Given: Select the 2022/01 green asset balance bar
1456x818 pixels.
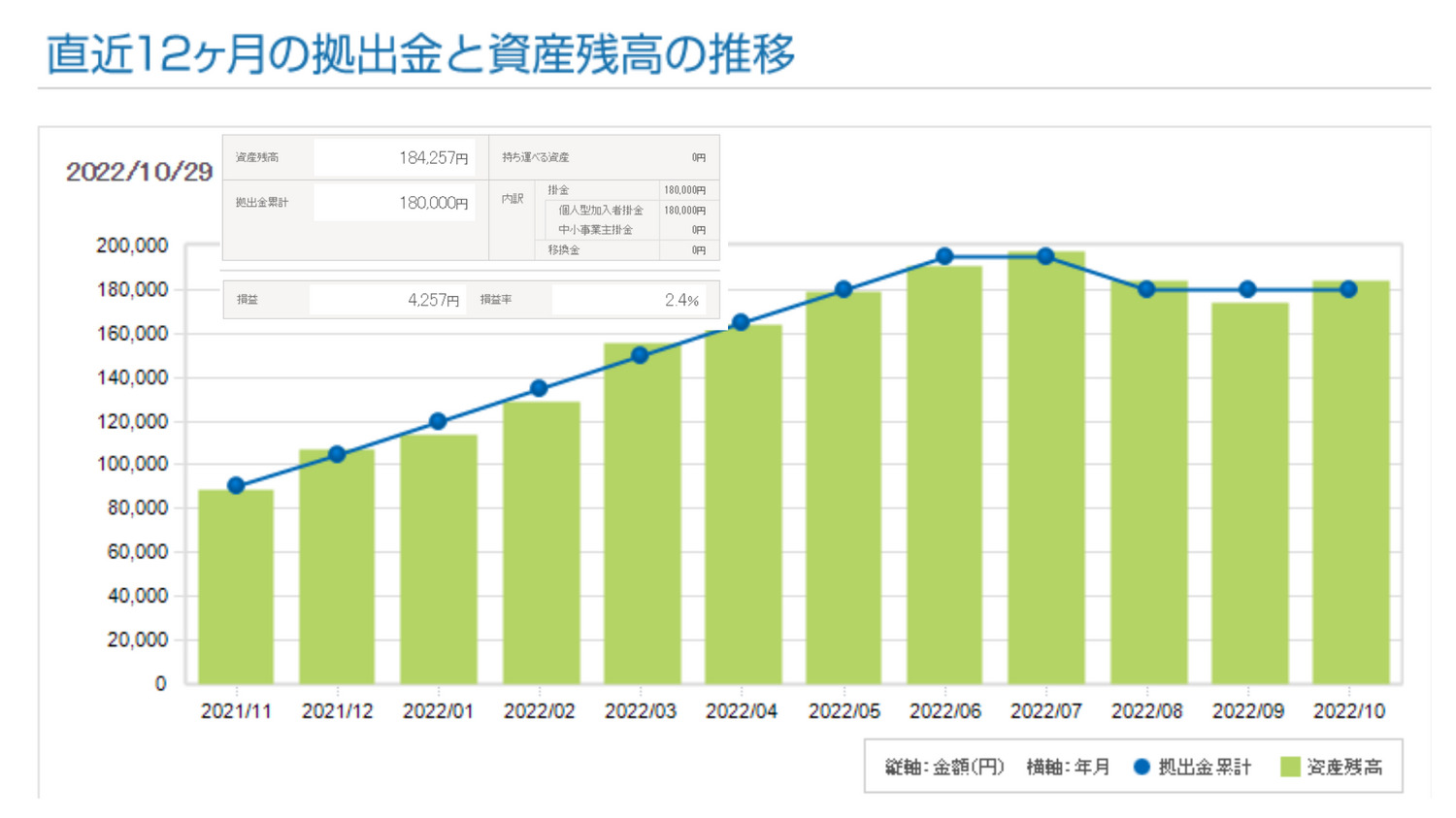Looking at the screenshot, I should tap(438, 559).
